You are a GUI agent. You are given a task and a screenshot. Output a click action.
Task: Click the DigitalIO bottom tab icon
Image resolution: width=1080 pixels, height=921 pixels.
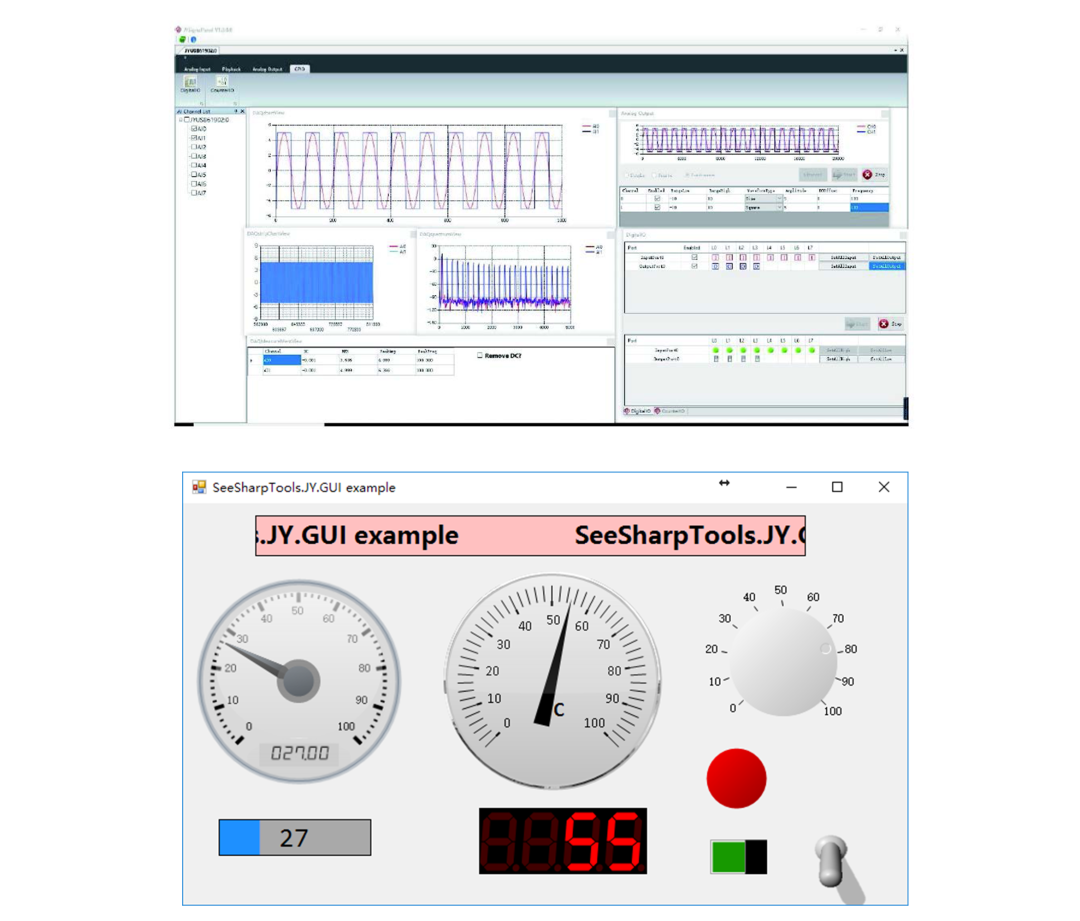(x=627, y=411)
